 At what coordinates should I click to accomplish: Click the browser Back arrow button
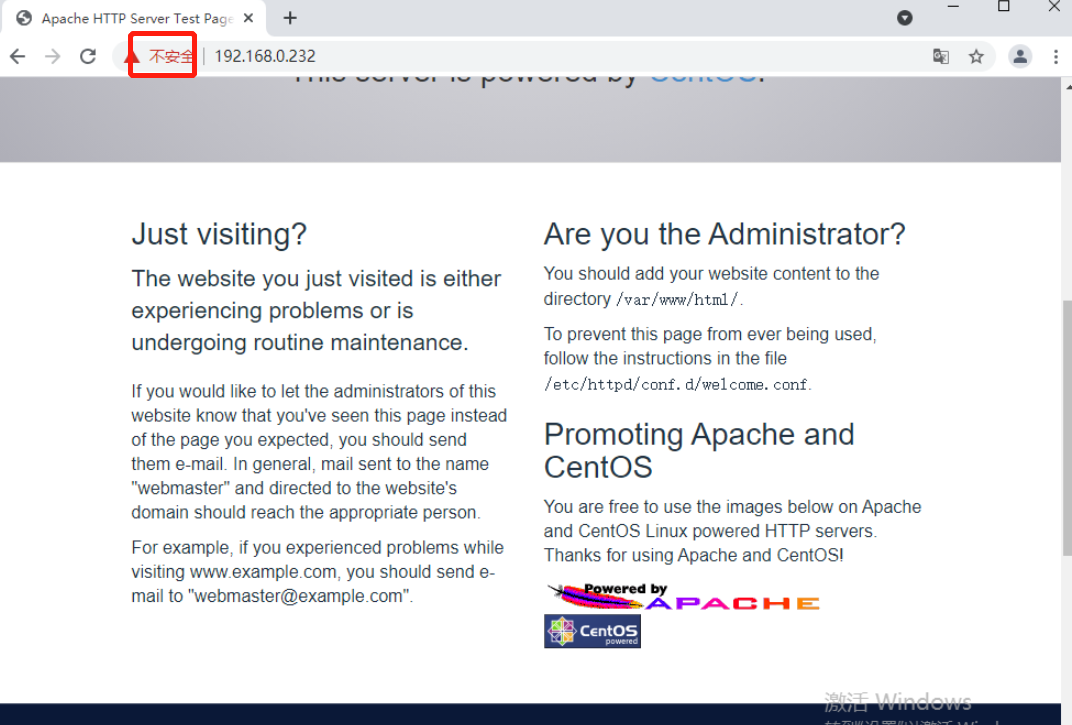[17, 57]
